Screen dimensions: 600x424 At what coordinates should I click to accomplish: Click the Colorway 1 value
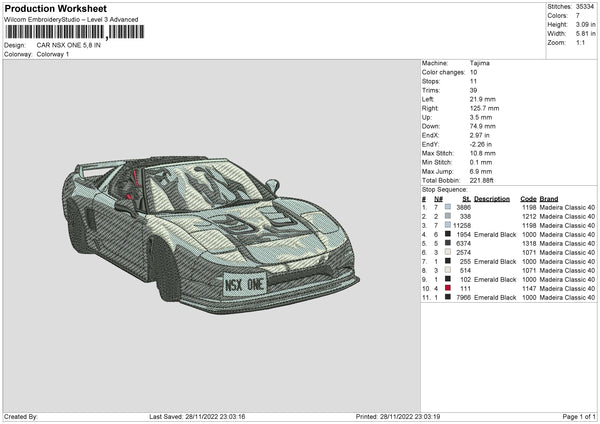(51, 54)
